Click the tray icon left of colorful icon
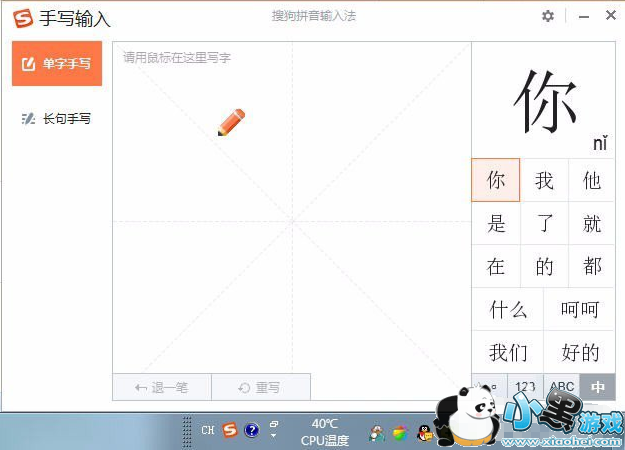Screen dimensions: 625x450 click(x=377, y=433)
